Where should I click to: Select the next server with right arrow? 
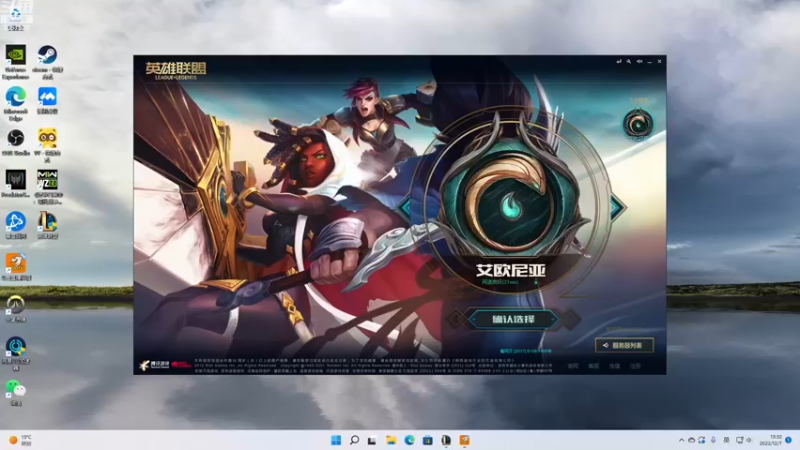(617, 207)
